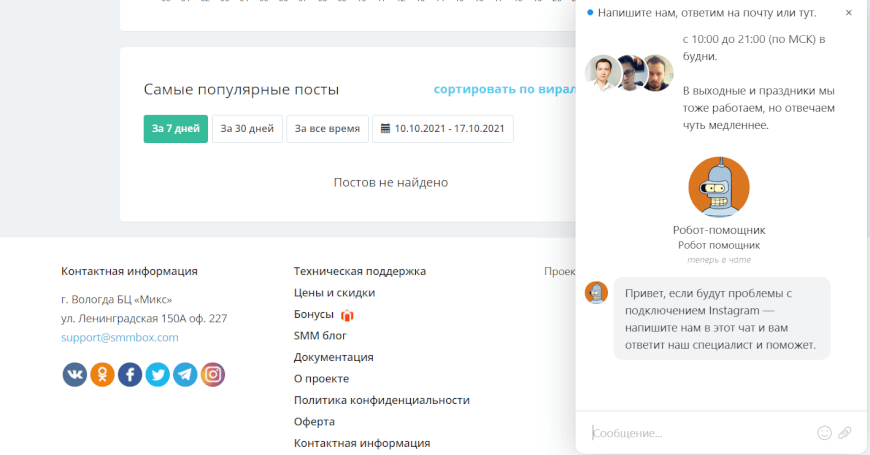Image resolution: width=870 pixels, height=455 pixels.
Task: Attach a file with the paperclip icon
Action: click(844, 433)
